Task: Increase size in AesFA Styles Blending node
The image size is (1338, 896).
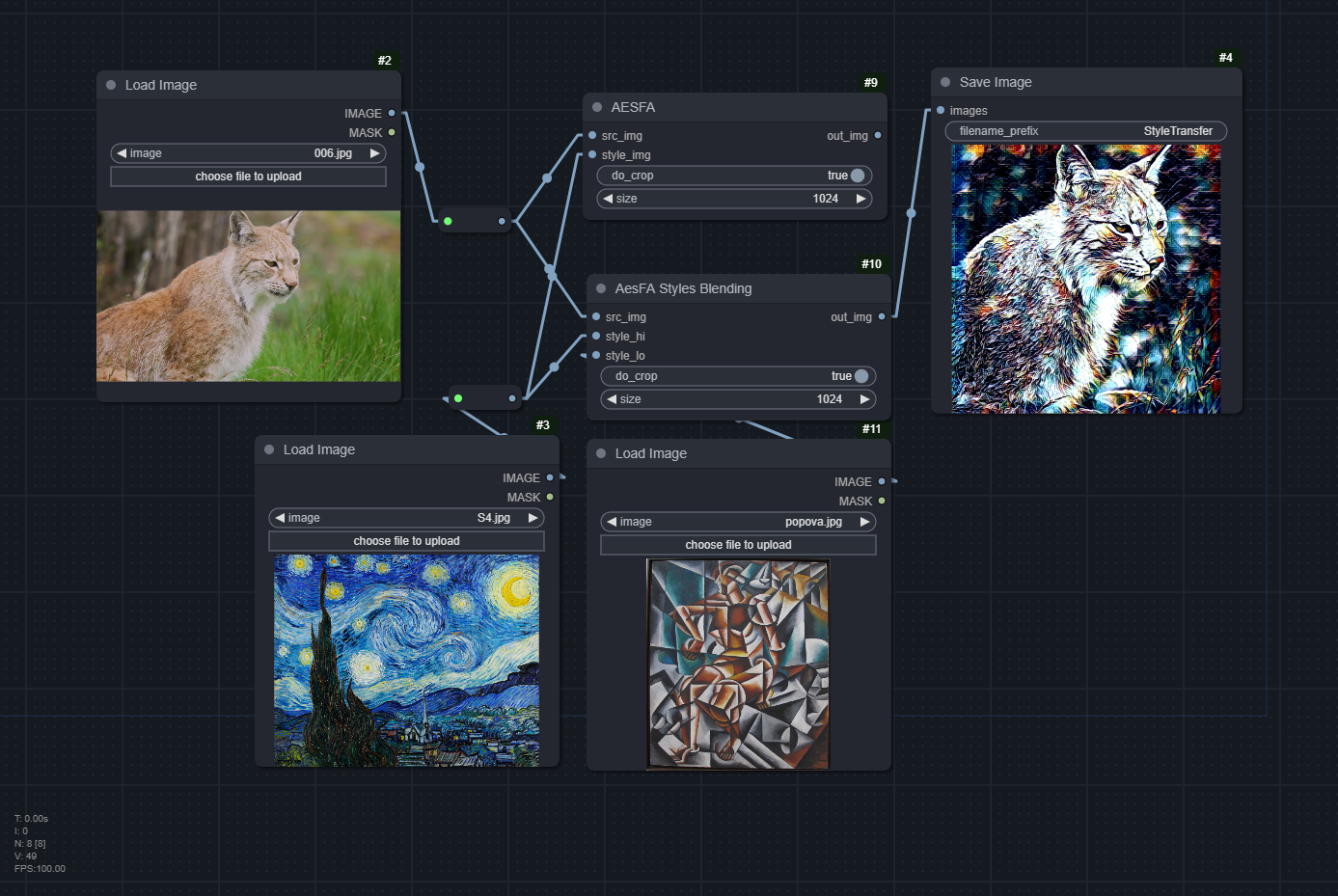Action: click(x=864, y=399)
